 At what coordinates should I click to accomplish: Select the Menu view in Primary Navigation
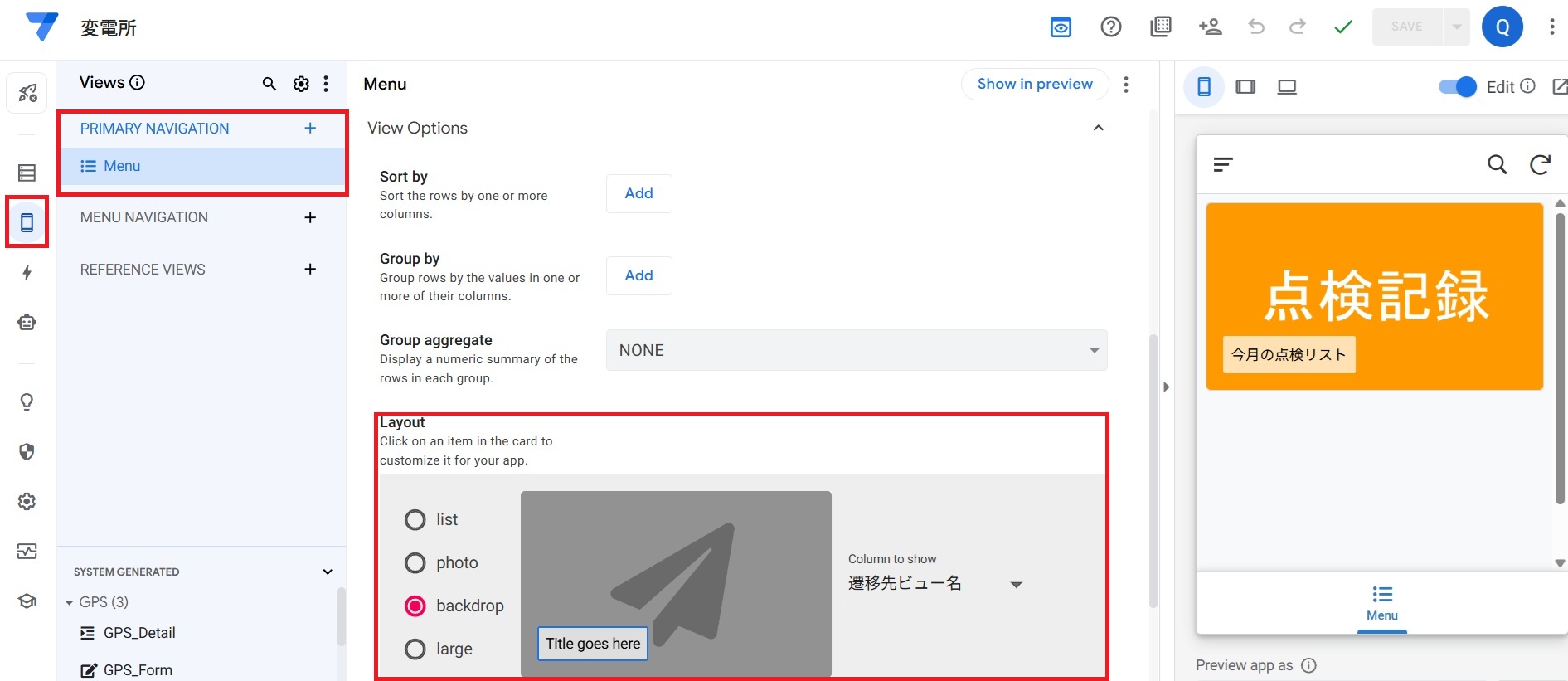[x=122, y=167]
